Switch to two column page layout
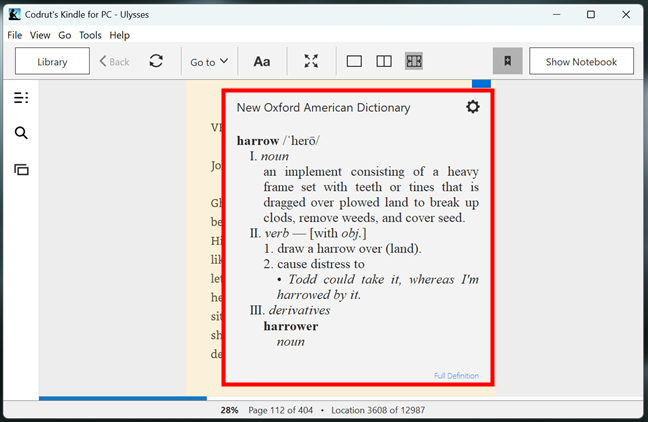 (383, 61)
